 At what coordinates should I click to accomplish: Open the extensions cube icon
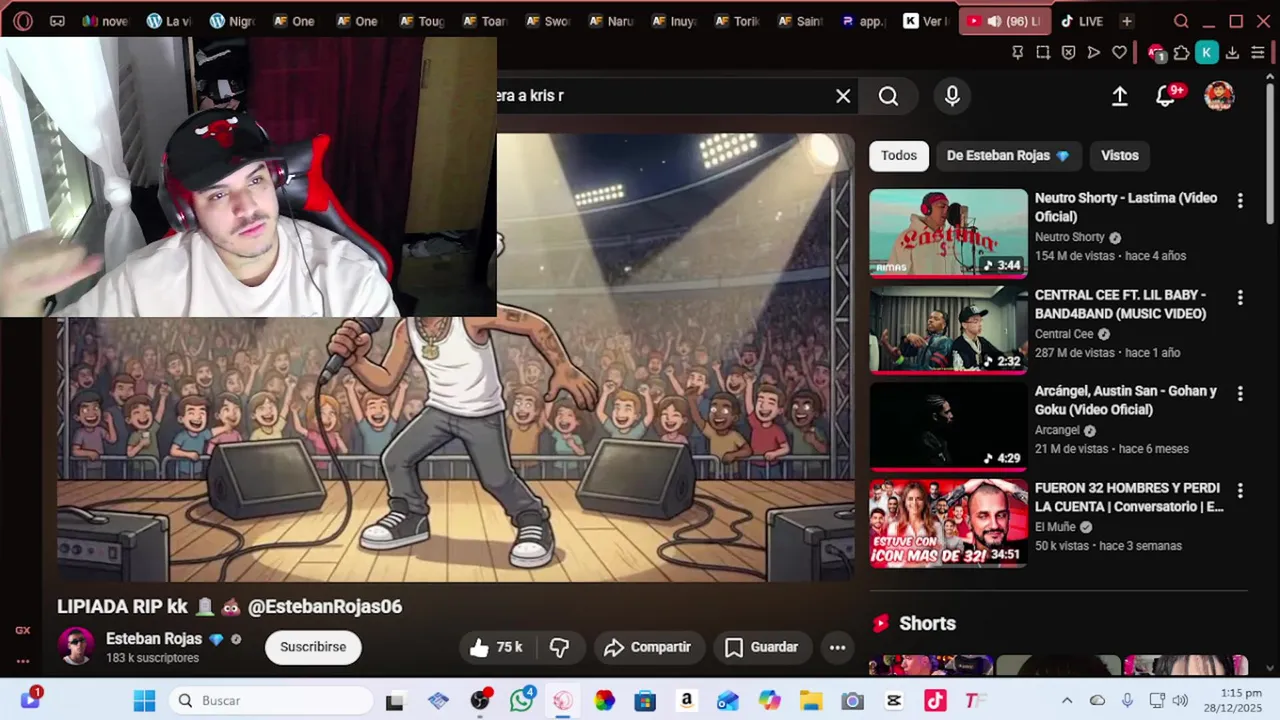pos(1181,53)
